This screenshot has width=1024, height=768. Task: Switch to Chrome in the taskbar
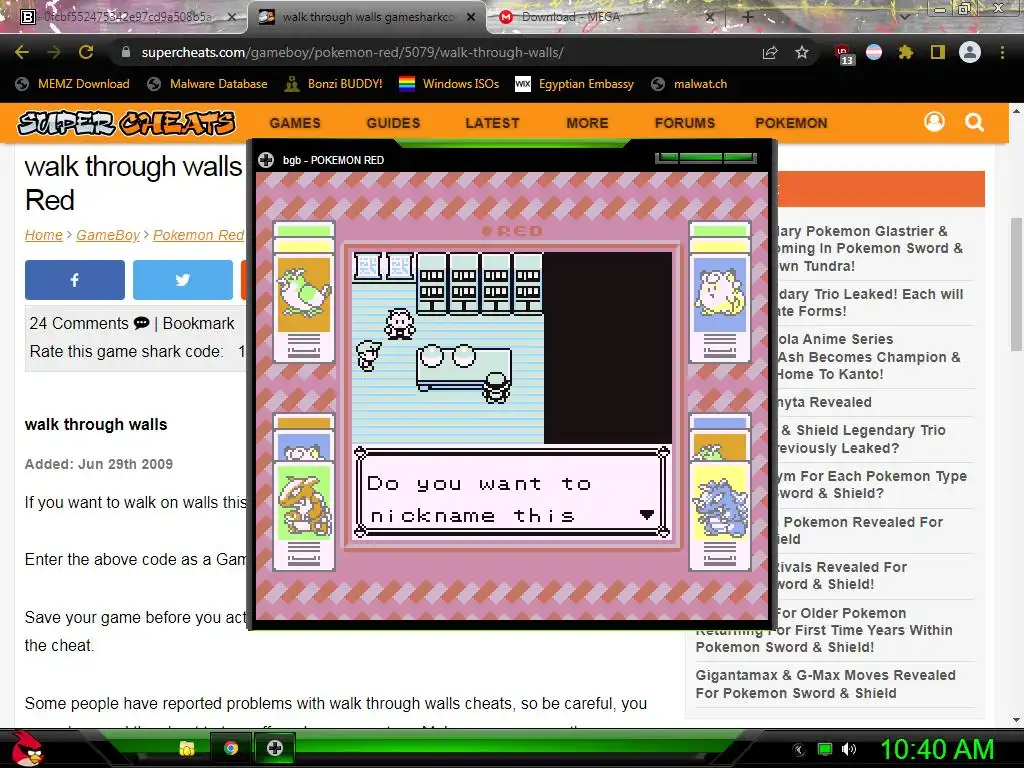pyautogui.click(x=231, y=748)
